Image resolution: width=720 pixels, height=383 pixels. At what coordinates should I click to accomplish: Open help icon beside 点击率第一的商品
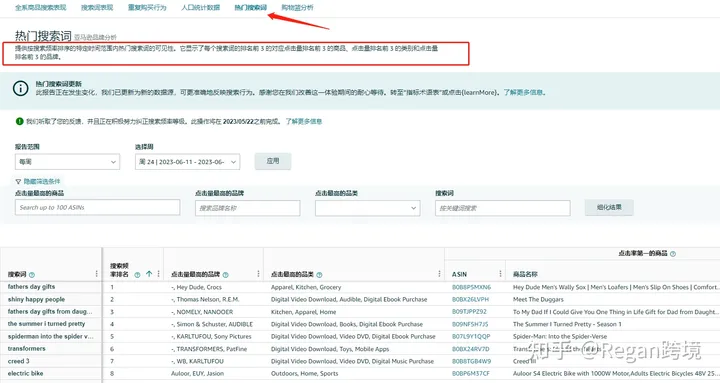[x=673, y=253]
